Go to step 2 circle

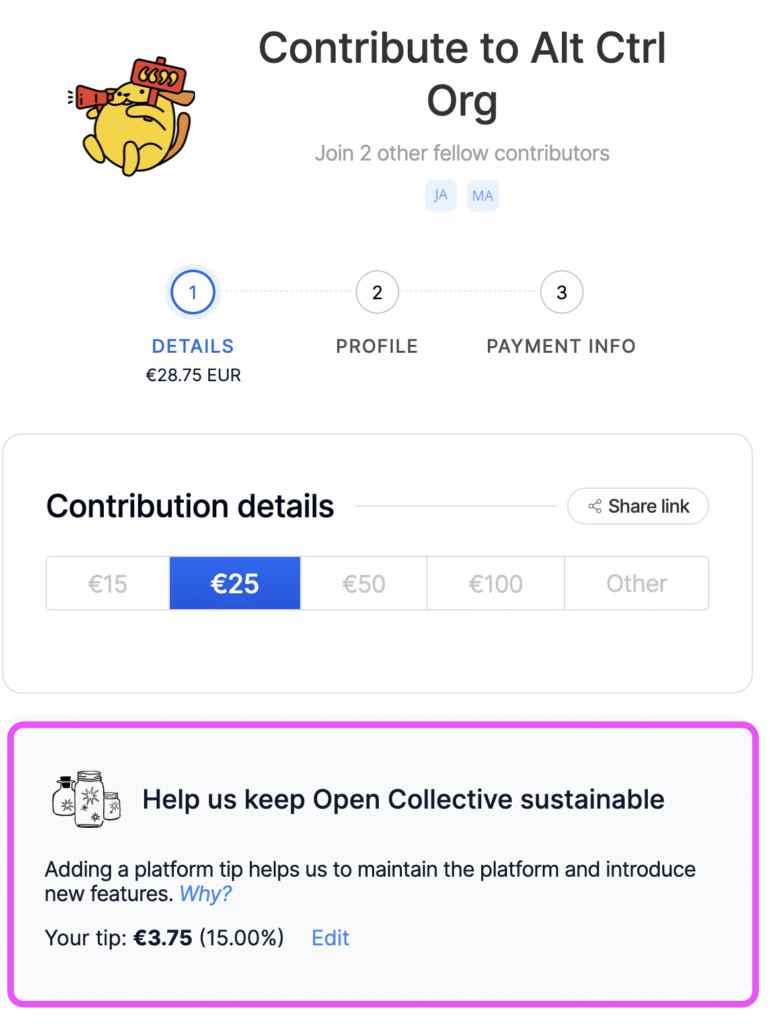click(x=377, y=293)
